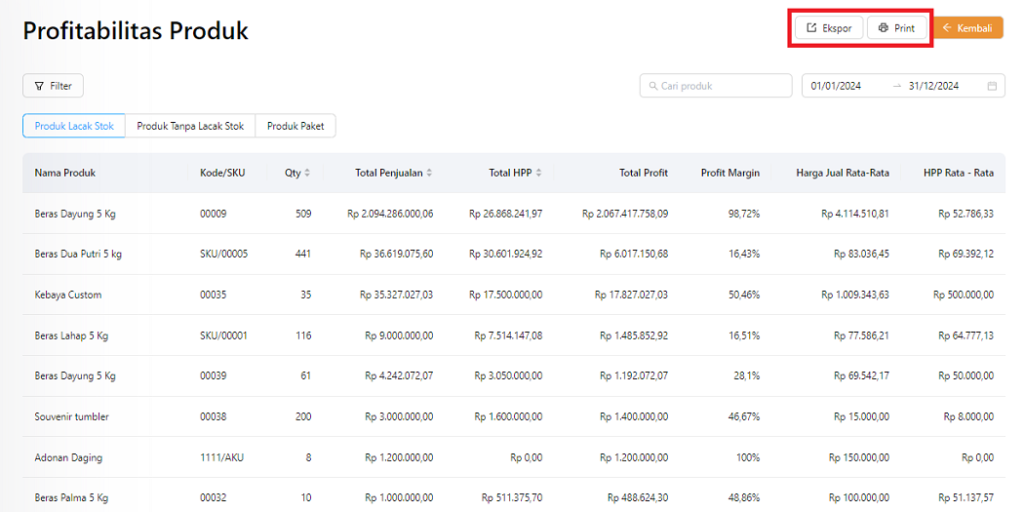This screenshot has height=512, width=1024.
Task: Sort by Total HPP column arrows
Action: 539,173
